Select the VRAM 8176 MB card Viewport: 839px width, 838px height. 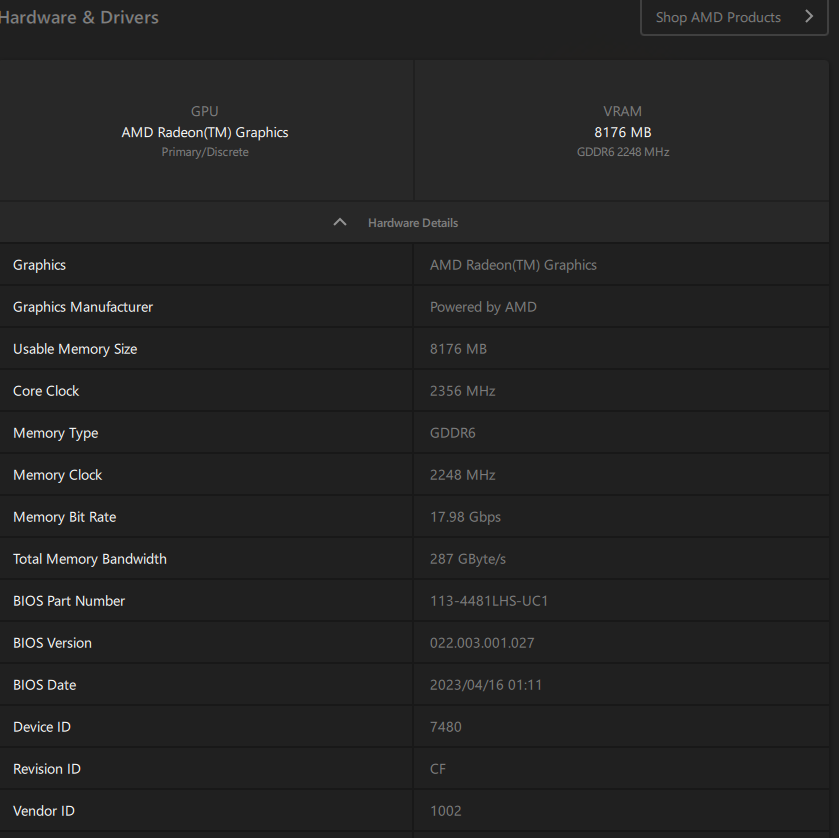(x=622, y=131)
